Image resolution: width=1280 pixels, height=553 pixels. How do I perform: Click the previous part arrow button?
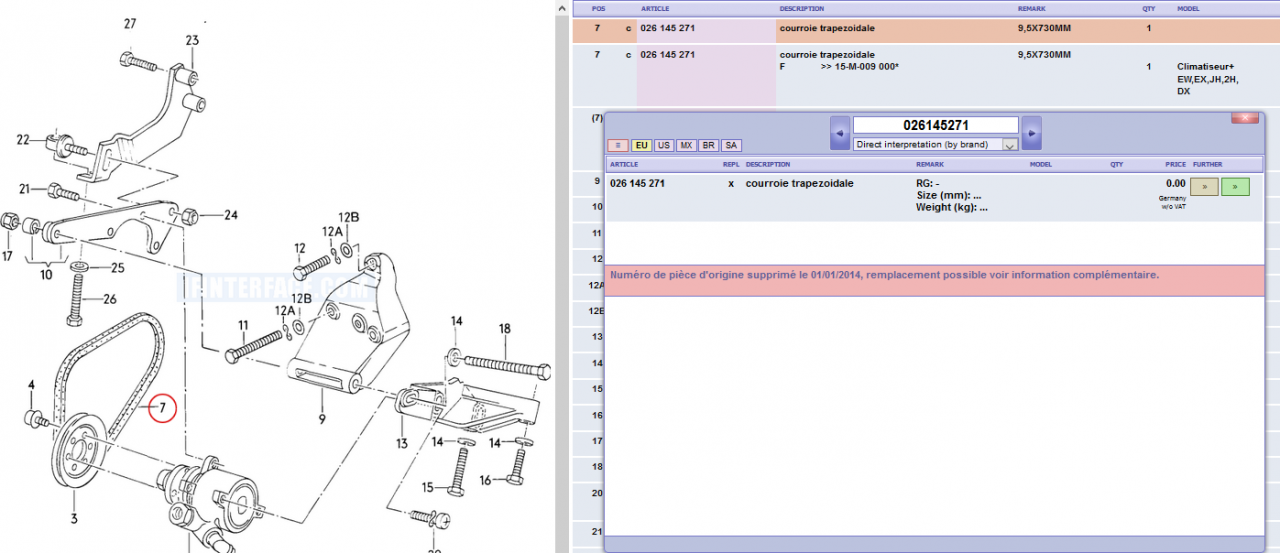pyautogui.click(x=840, y=134)
